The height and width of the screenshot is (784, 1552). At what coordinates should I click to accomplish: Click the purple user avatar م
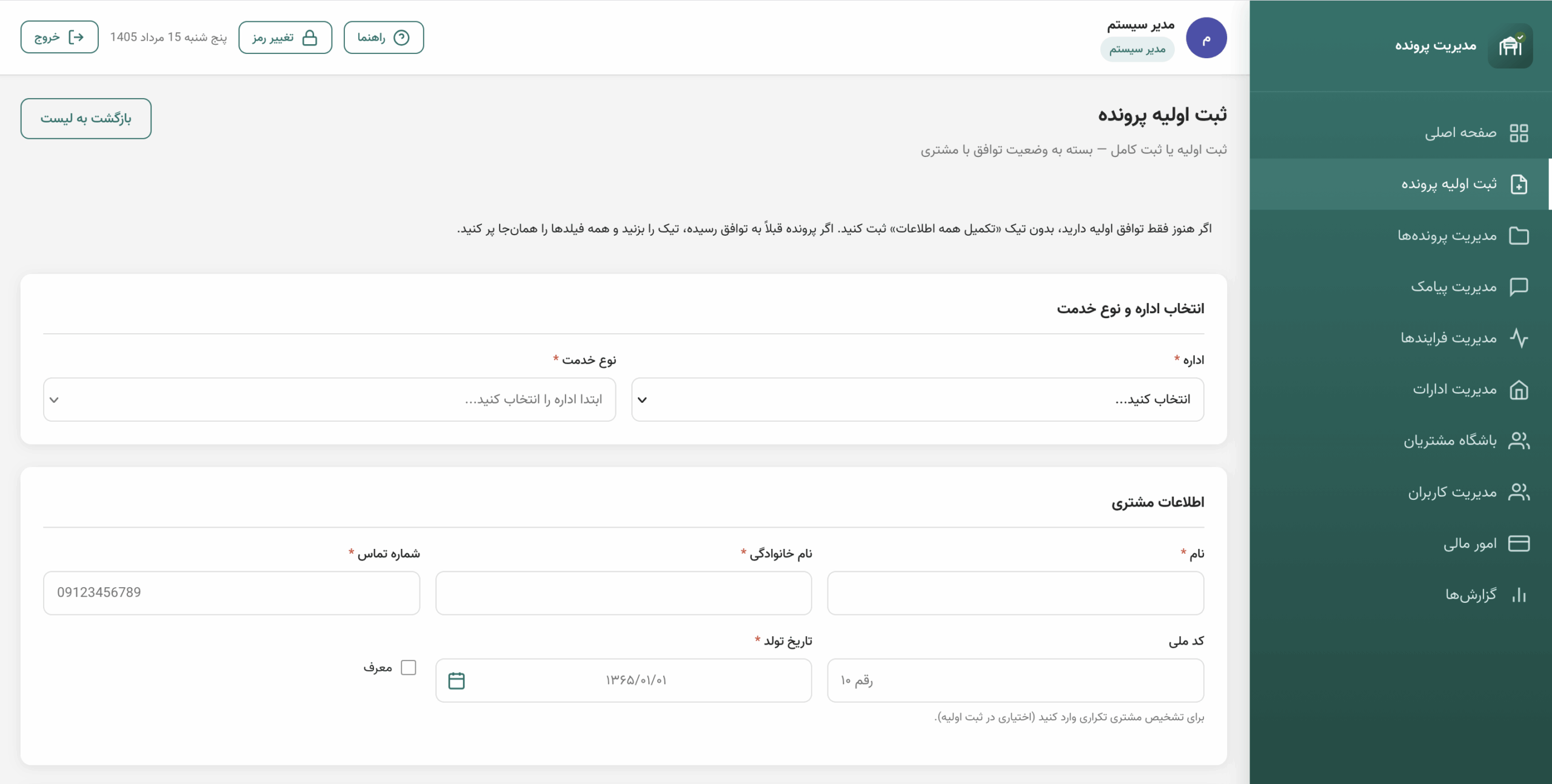[x=1206, y=38]
